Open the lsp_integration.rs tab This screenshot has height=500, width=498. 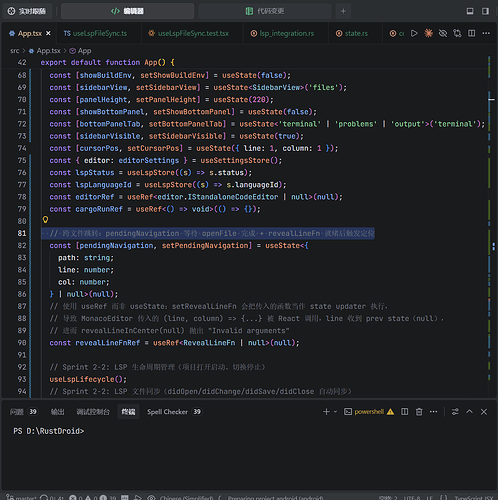286,33
